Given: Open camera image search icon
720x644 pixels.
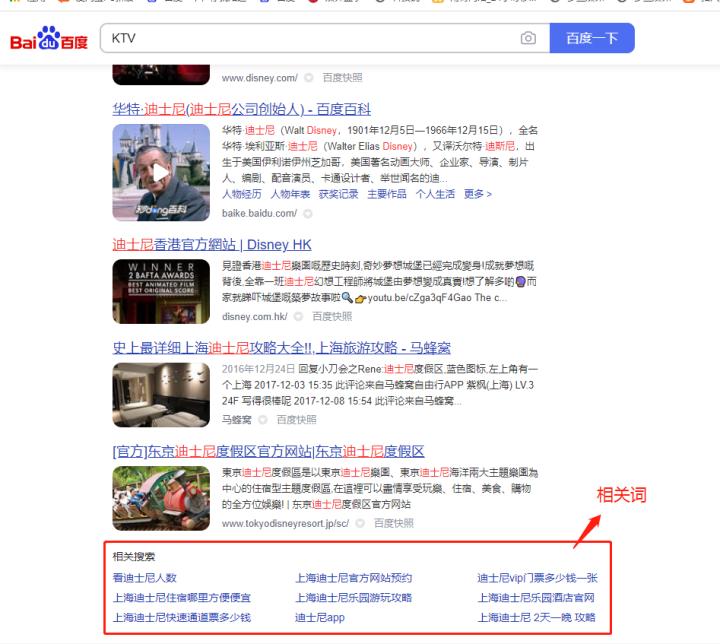Looking at the screenshot, I should click(x=528, y=38).
